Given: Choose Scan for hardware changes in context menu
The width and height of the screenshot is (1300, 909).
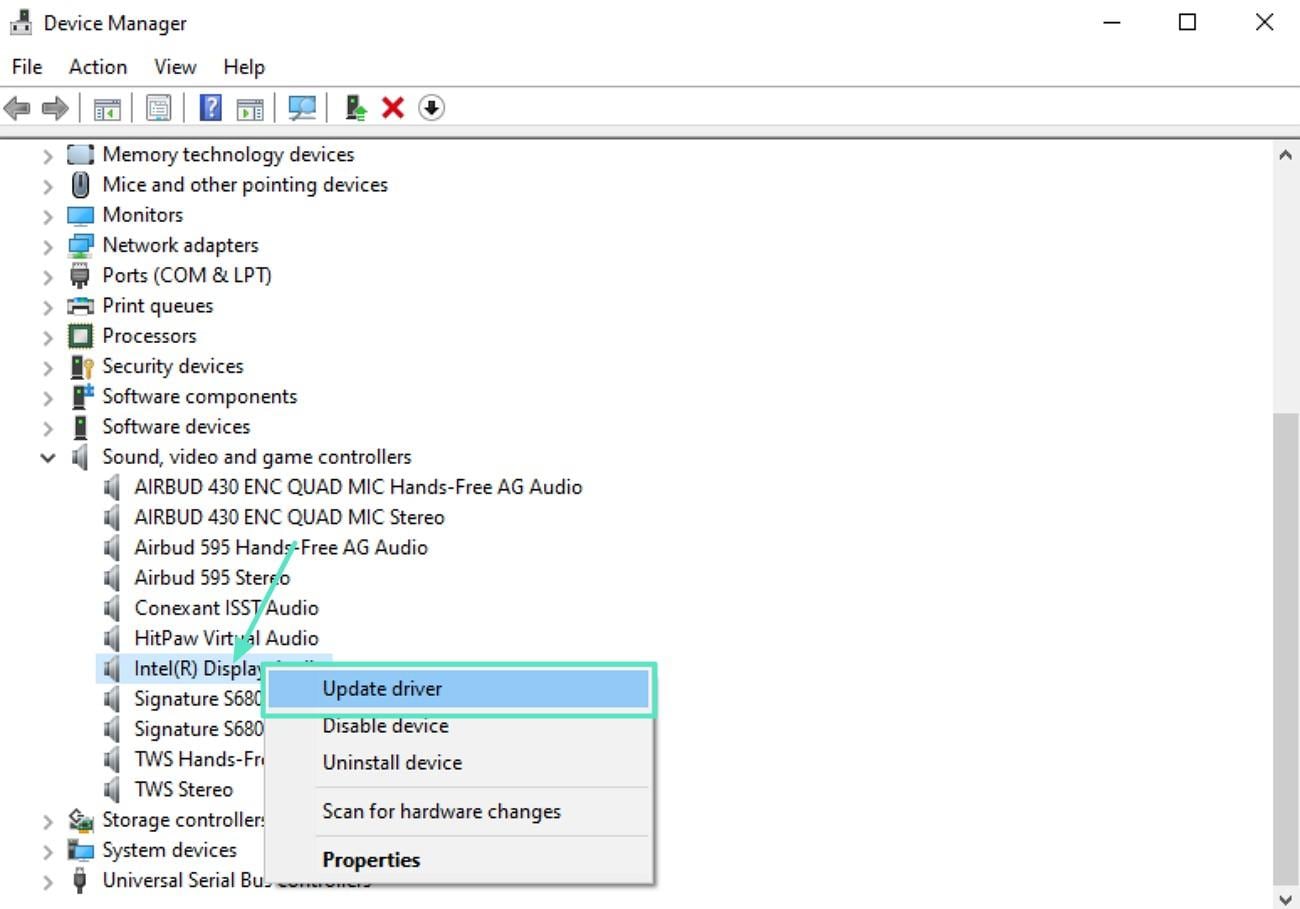Looking at the screenshot, I should [x=459, y=812].
